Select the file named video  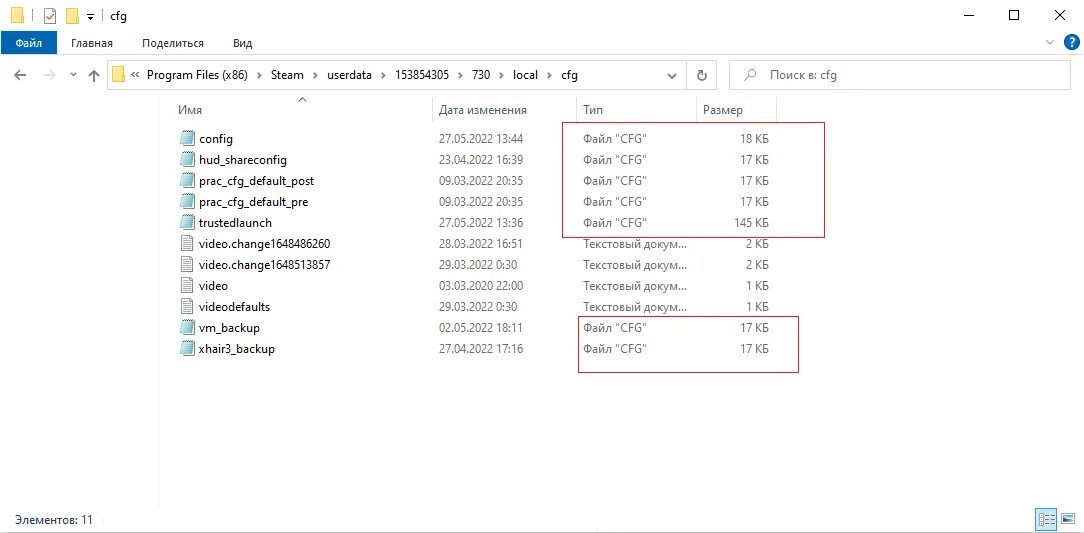pos(213,286)
